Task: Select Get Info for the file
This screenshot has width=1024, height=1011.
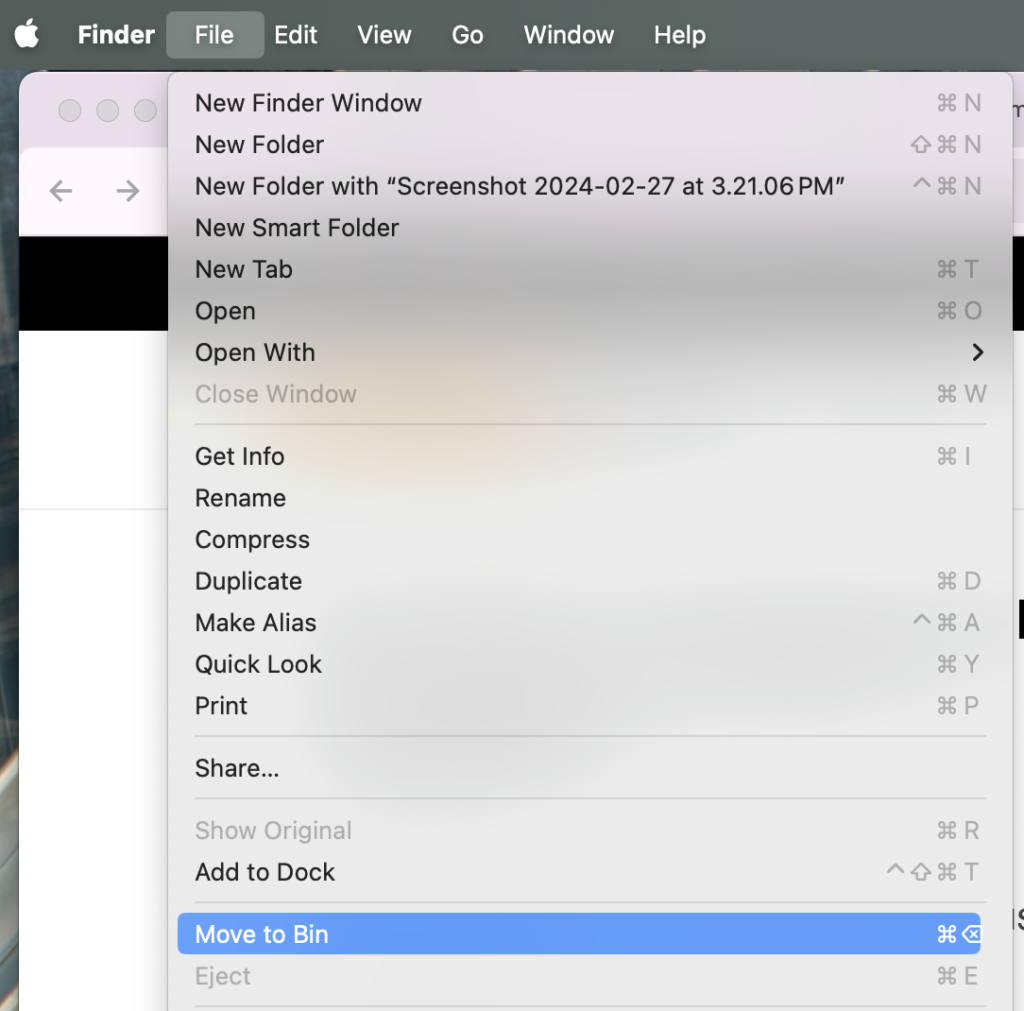Action: click(x=239, y=456)
